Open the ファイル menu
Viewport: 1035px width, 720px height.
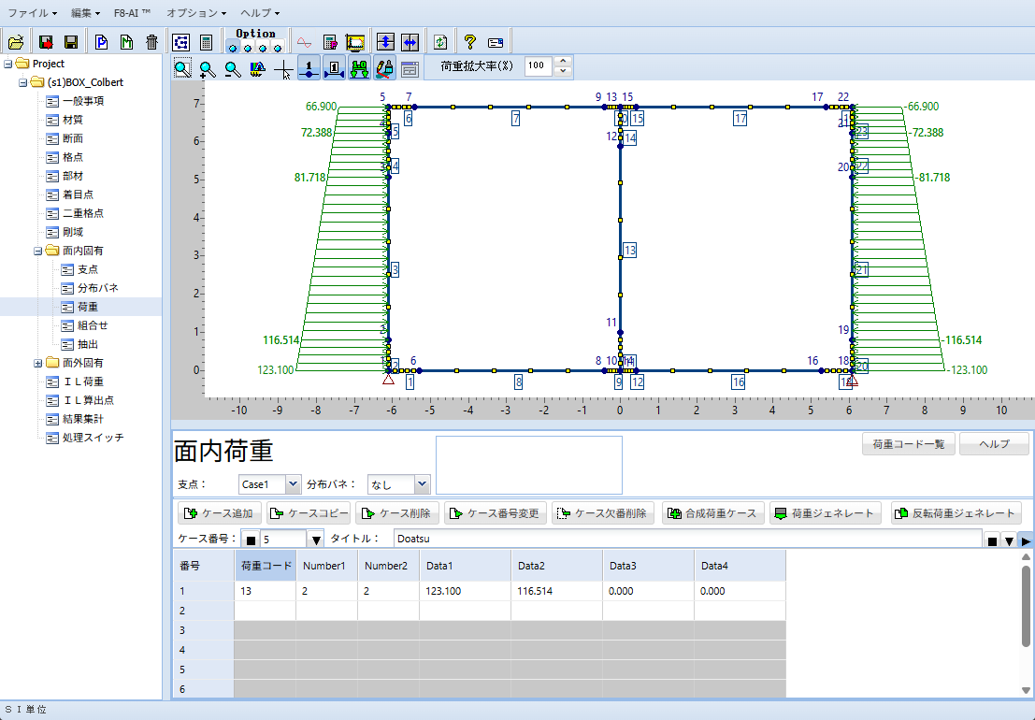coord(32,13)
